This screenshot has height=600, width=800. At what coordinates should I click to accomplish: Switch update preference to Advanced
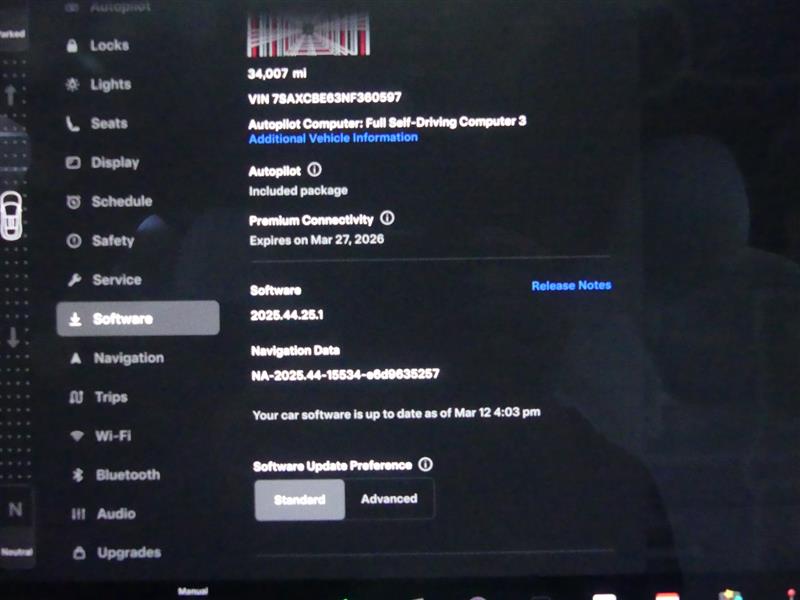389,499
